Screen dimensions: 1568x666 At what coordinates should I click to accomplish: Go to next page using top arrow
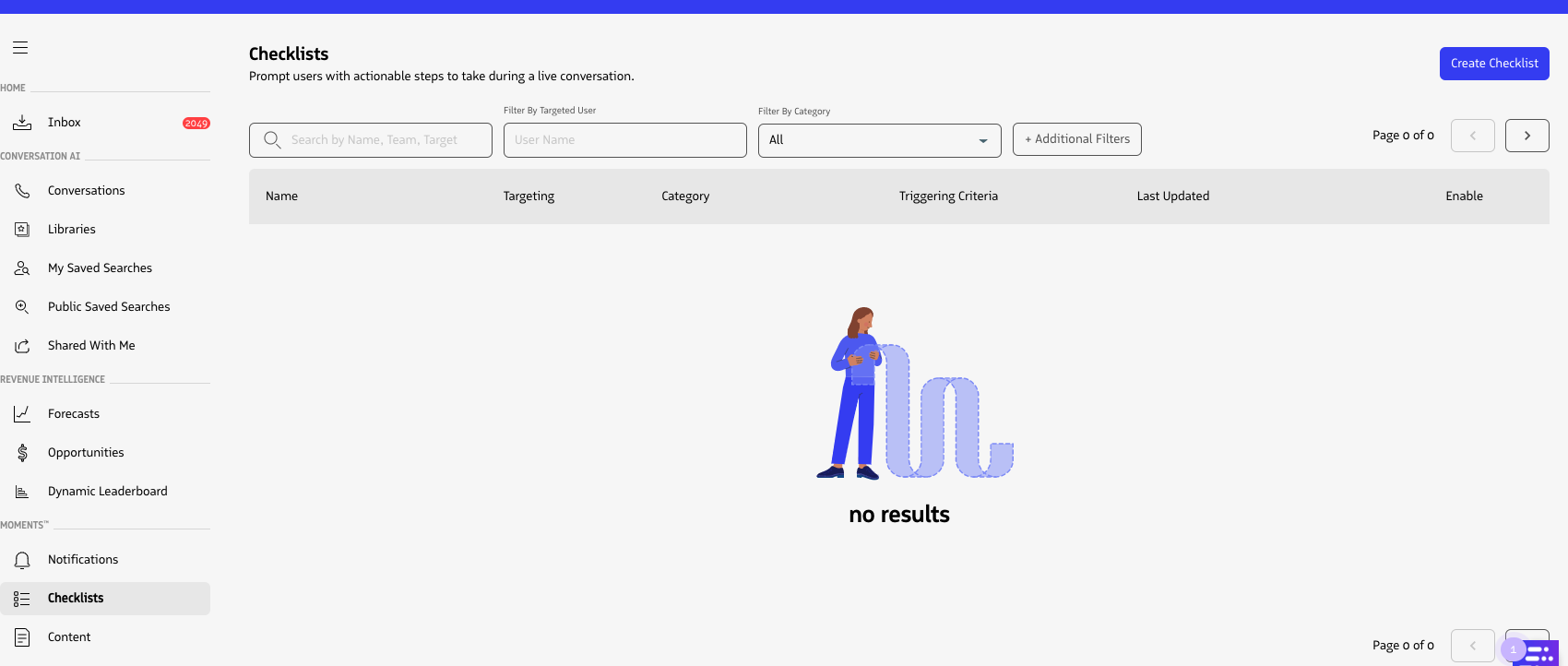1527,136
